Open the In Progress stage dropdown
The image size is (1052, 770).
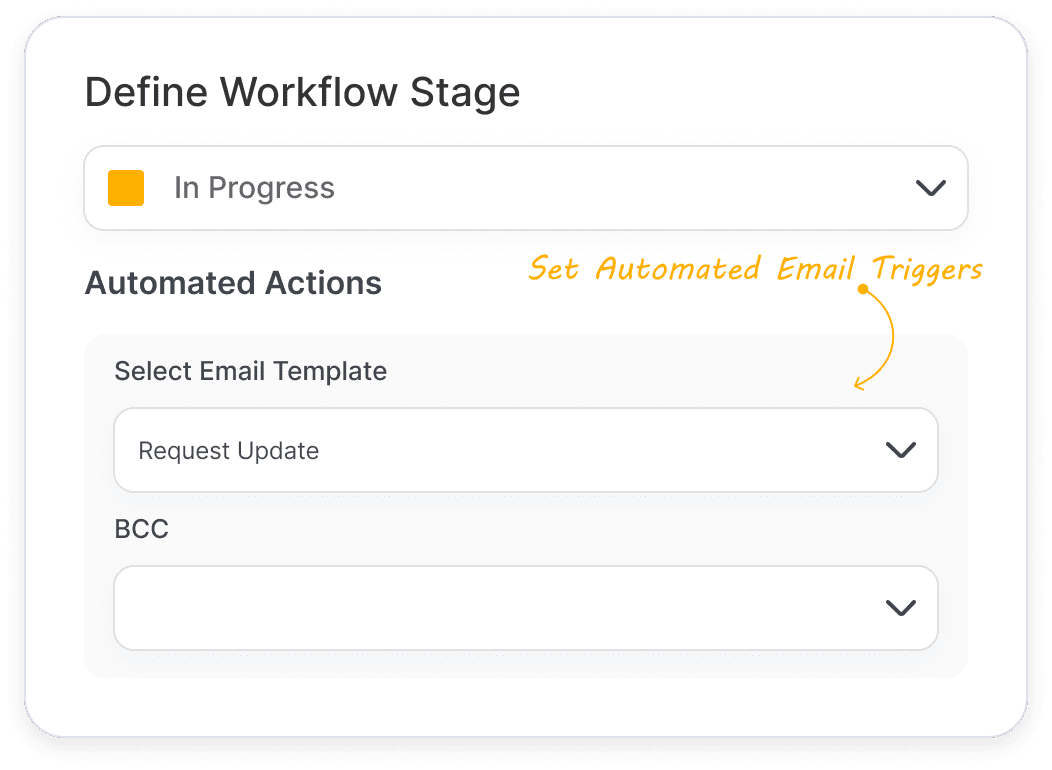coord(525,188)
